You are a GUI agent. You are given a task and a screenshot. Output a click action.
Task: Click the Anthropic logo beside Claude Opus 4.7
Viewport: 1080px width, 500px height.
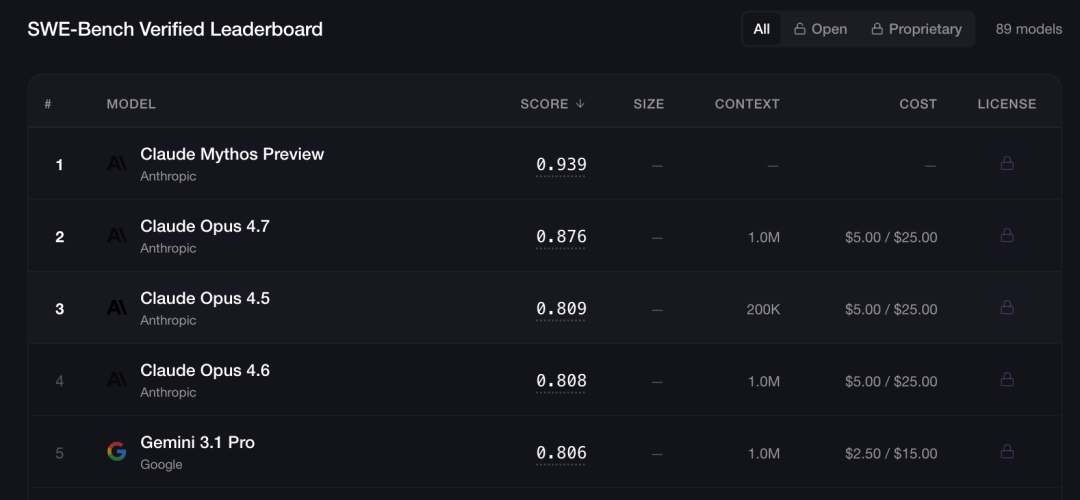coord(116,236)
